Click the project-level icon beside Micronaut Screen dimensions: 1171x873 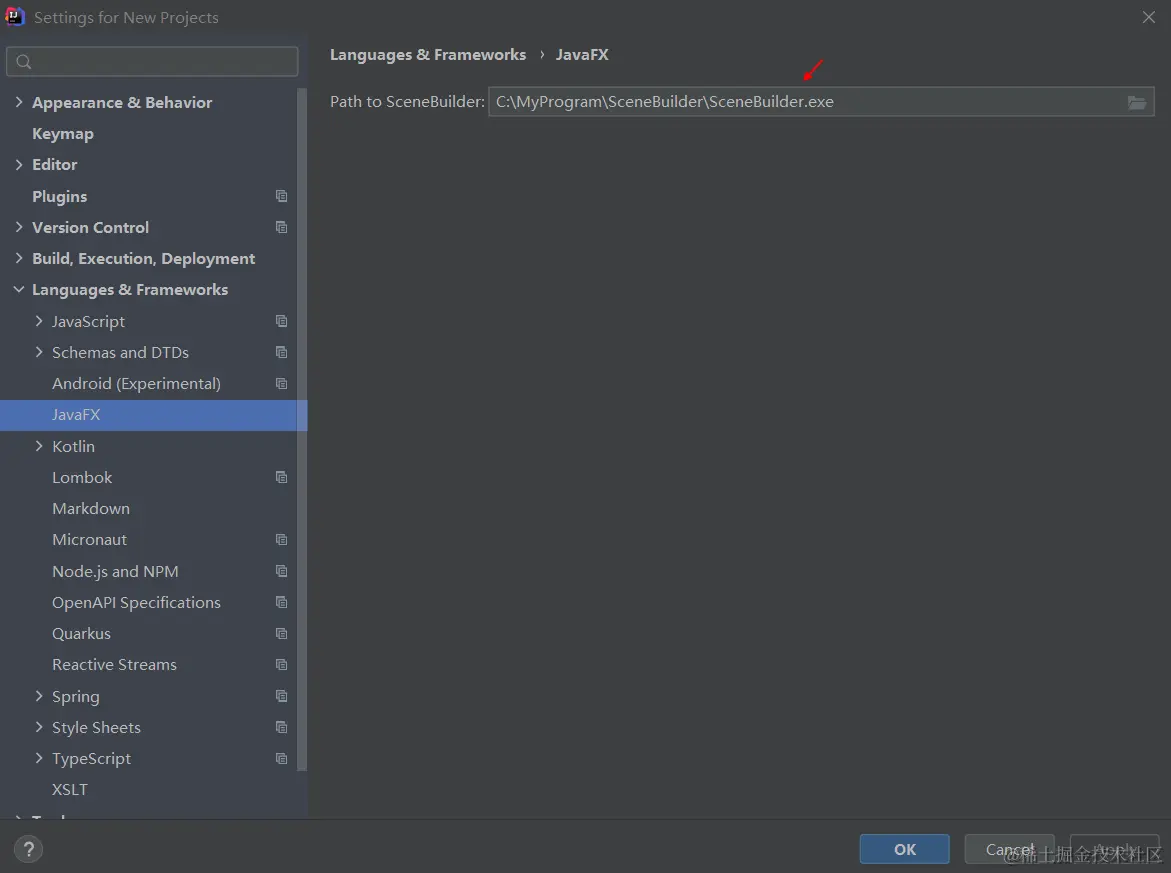pos(282,539)
